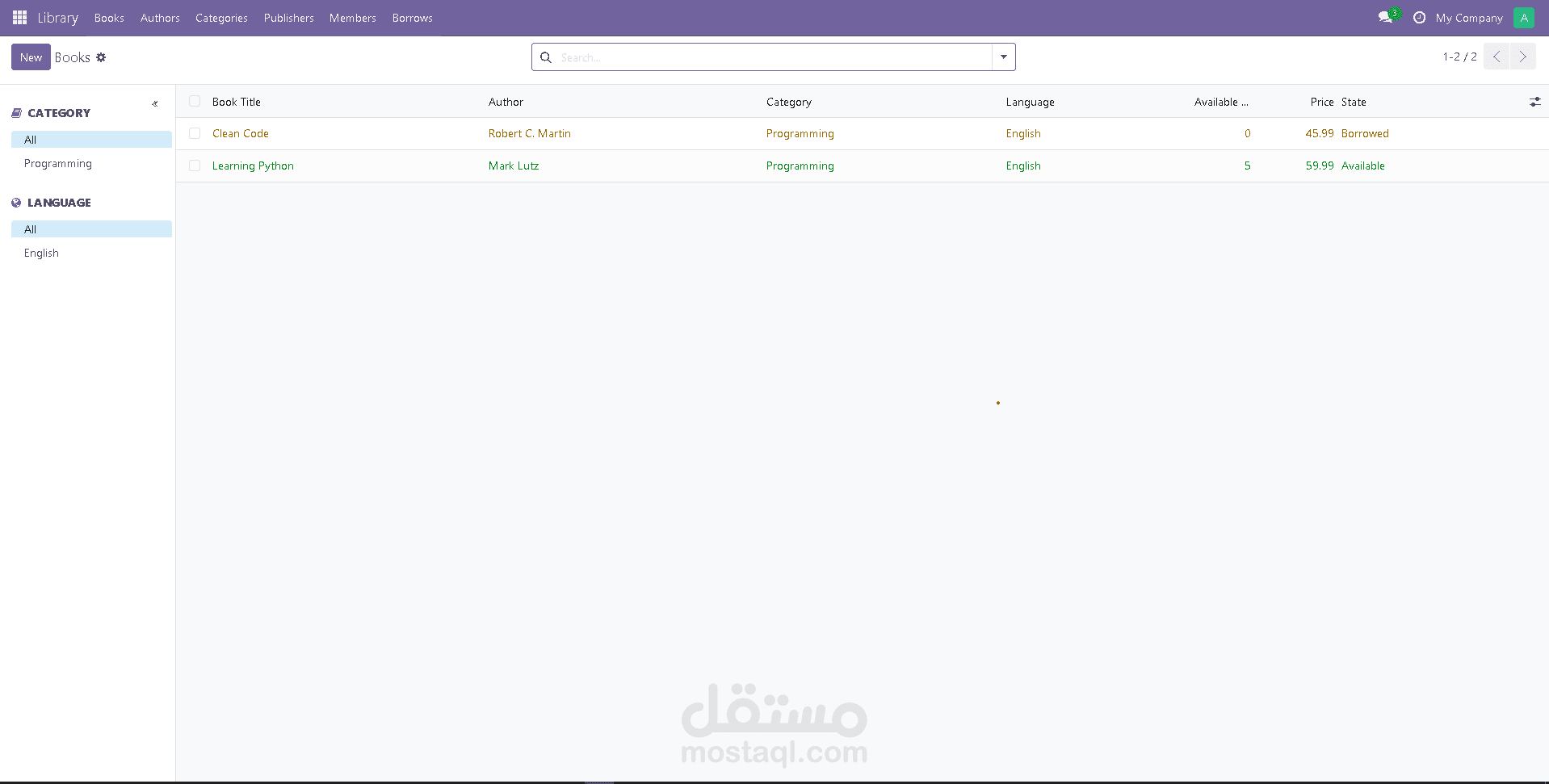The height and width of the screenshot is (784, 1549).
Task: Go to the Authors section
Action: pos(159,17)
